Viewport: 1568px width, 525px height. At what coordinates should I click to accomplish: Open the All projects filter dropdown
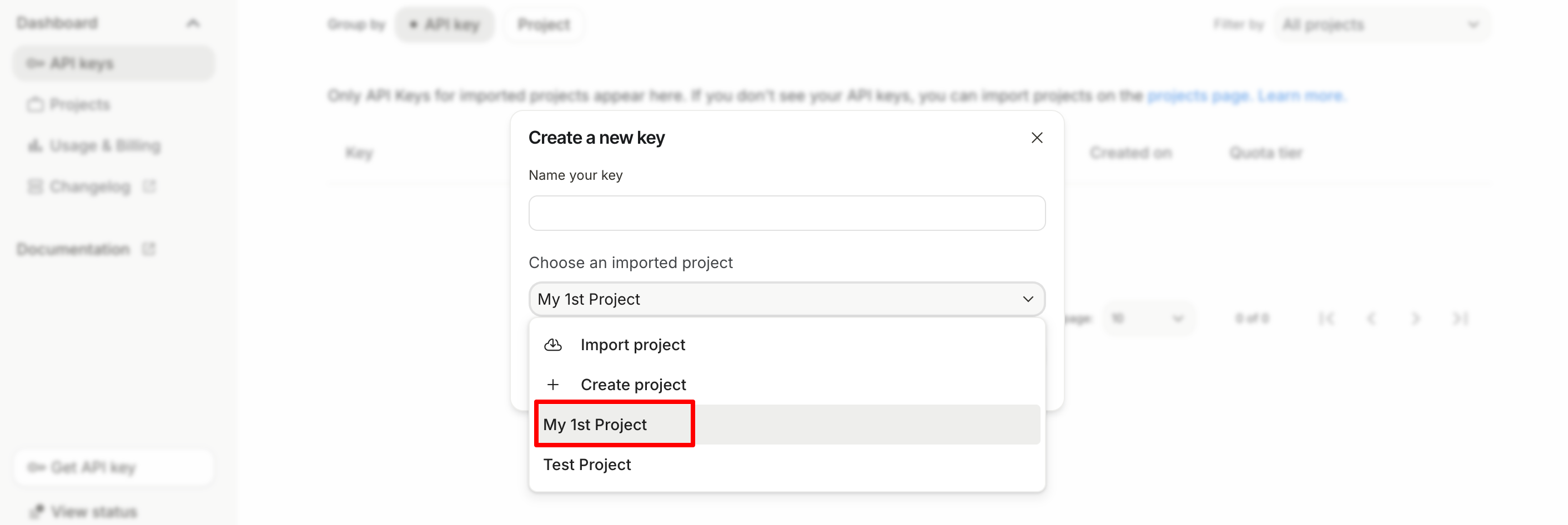[x=1380, y=24]
